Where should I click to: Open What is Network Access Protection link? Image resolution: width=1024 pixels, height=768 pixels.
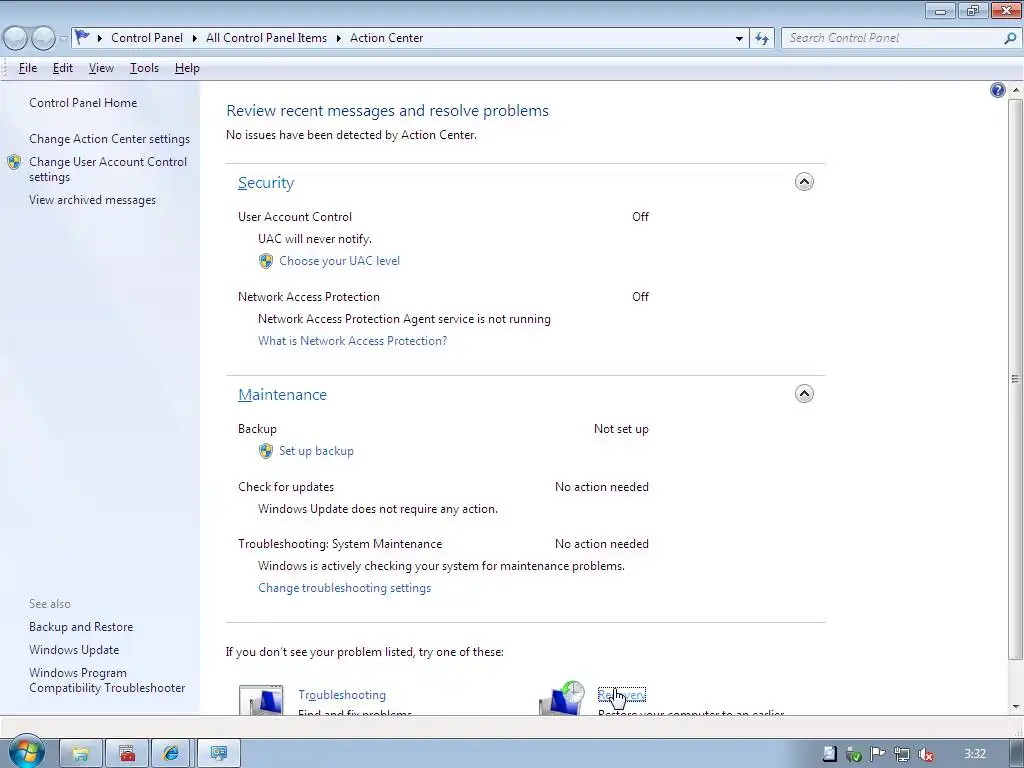click(x=353, y=341)
